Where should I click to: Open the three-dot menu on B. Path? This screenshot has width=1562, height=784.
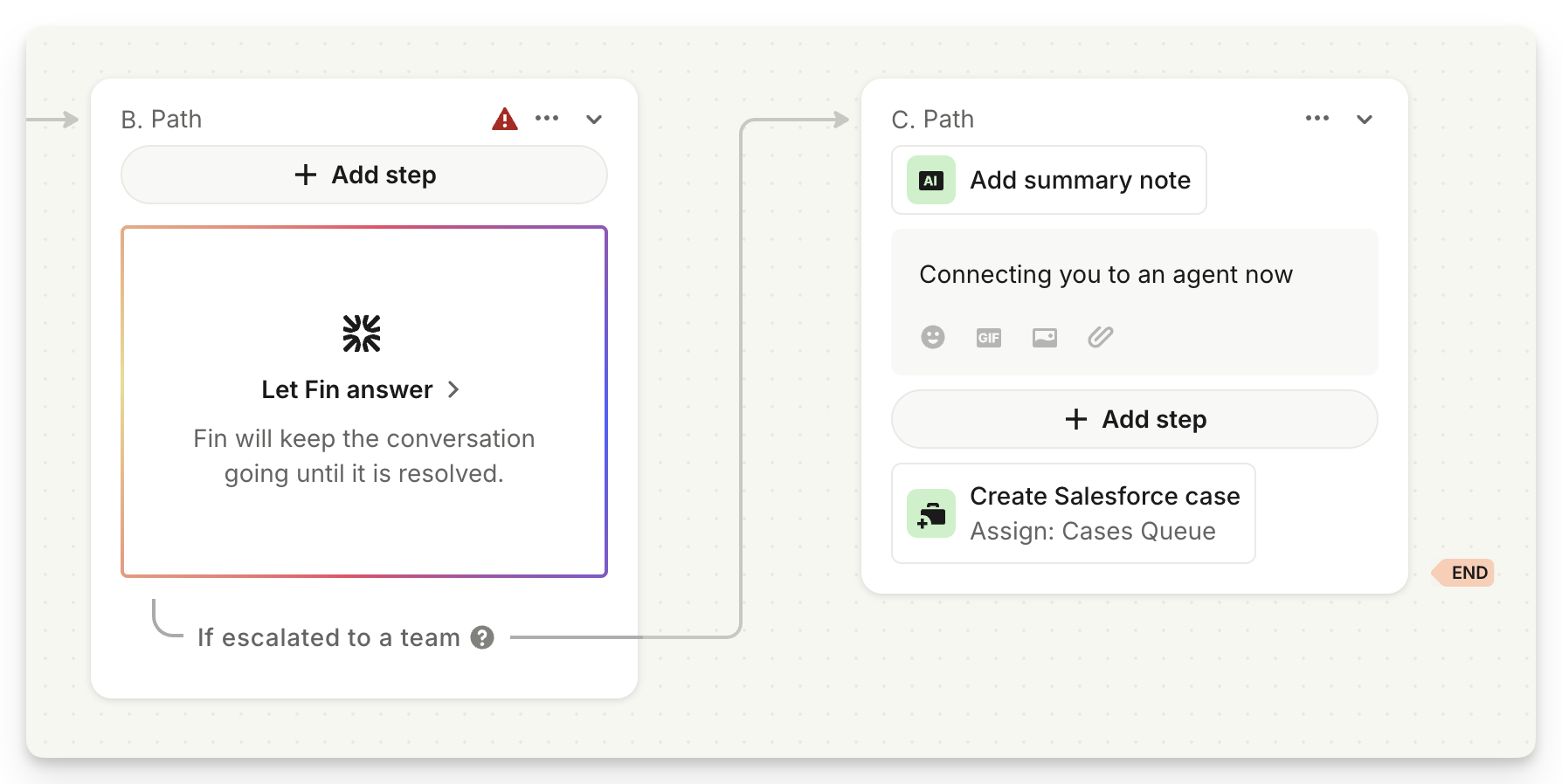coord(547,119)
